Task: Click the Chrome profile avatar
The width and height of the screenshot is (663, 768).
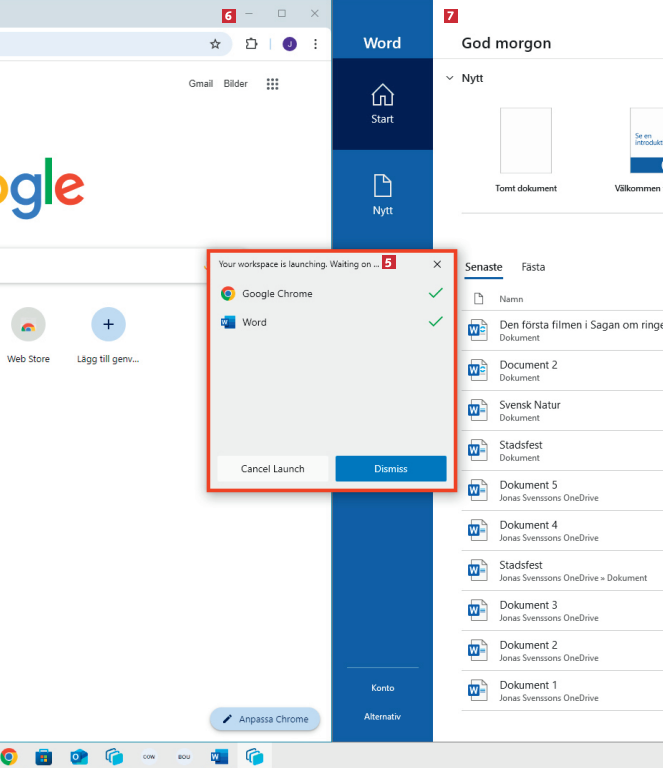Action: pos(289,44)
